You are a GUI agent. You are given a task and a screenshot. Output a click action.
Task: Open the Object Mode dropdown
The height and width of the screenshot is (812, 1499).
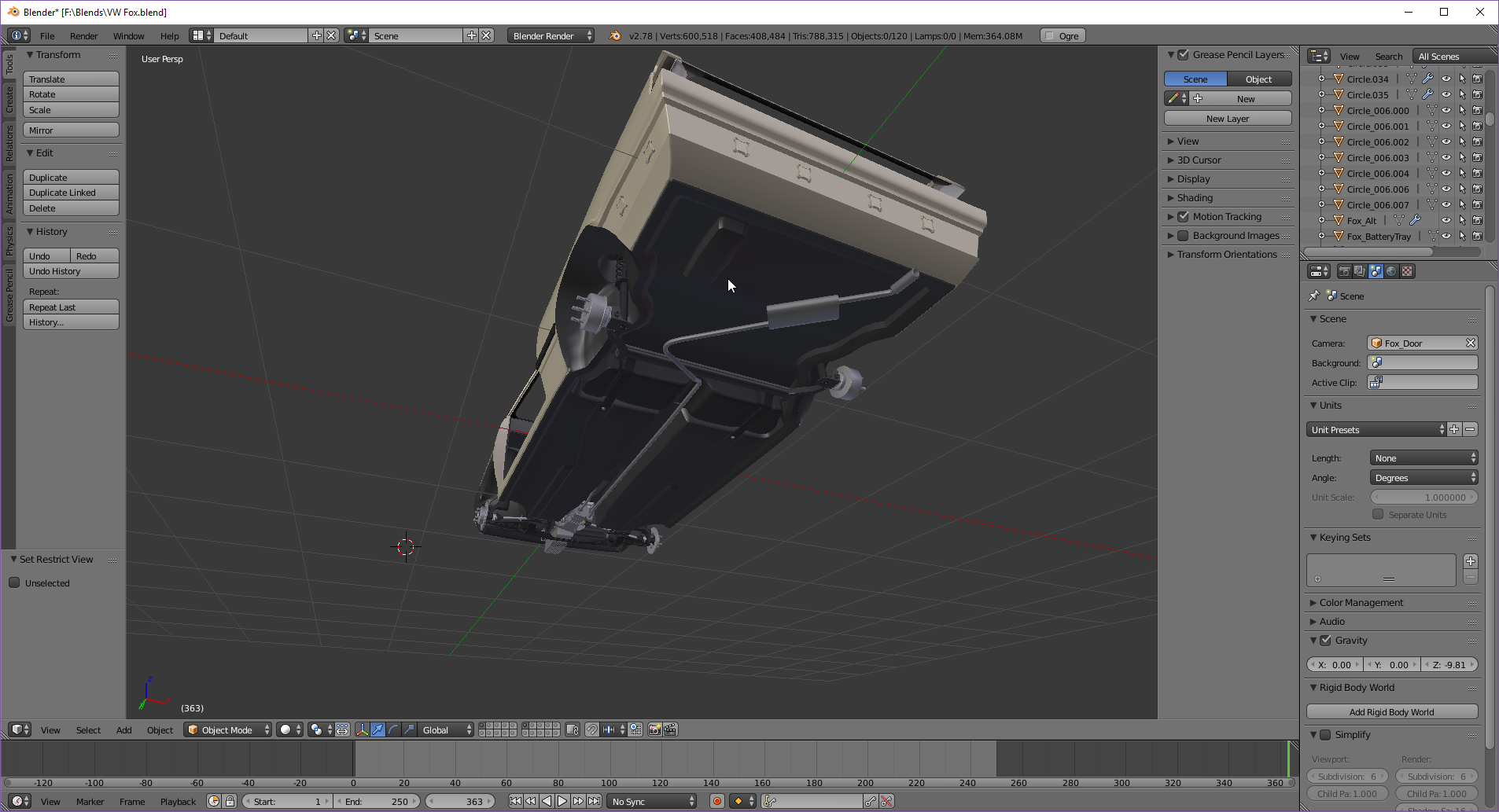[227, 730]
